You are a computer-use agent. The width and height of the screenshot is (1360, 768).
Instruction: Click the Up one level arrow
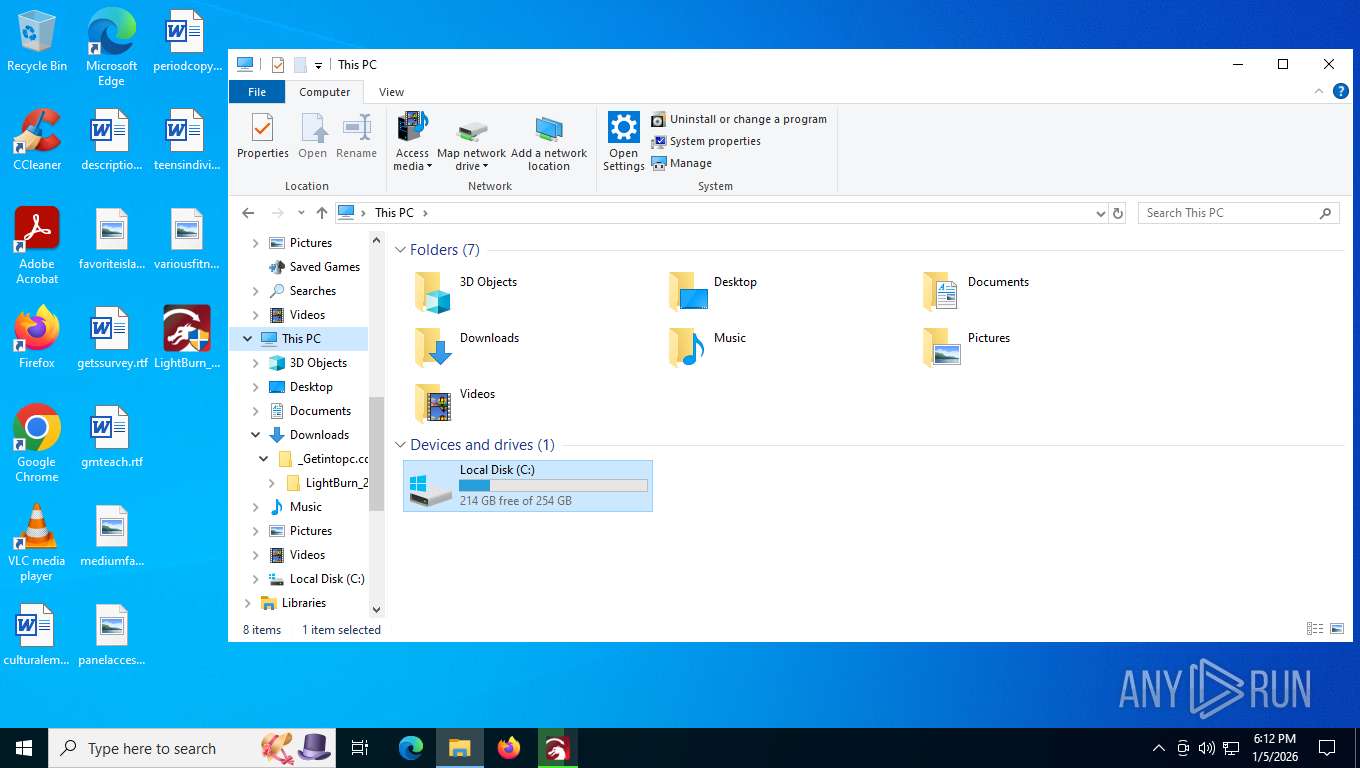click(x=322, y=213)
